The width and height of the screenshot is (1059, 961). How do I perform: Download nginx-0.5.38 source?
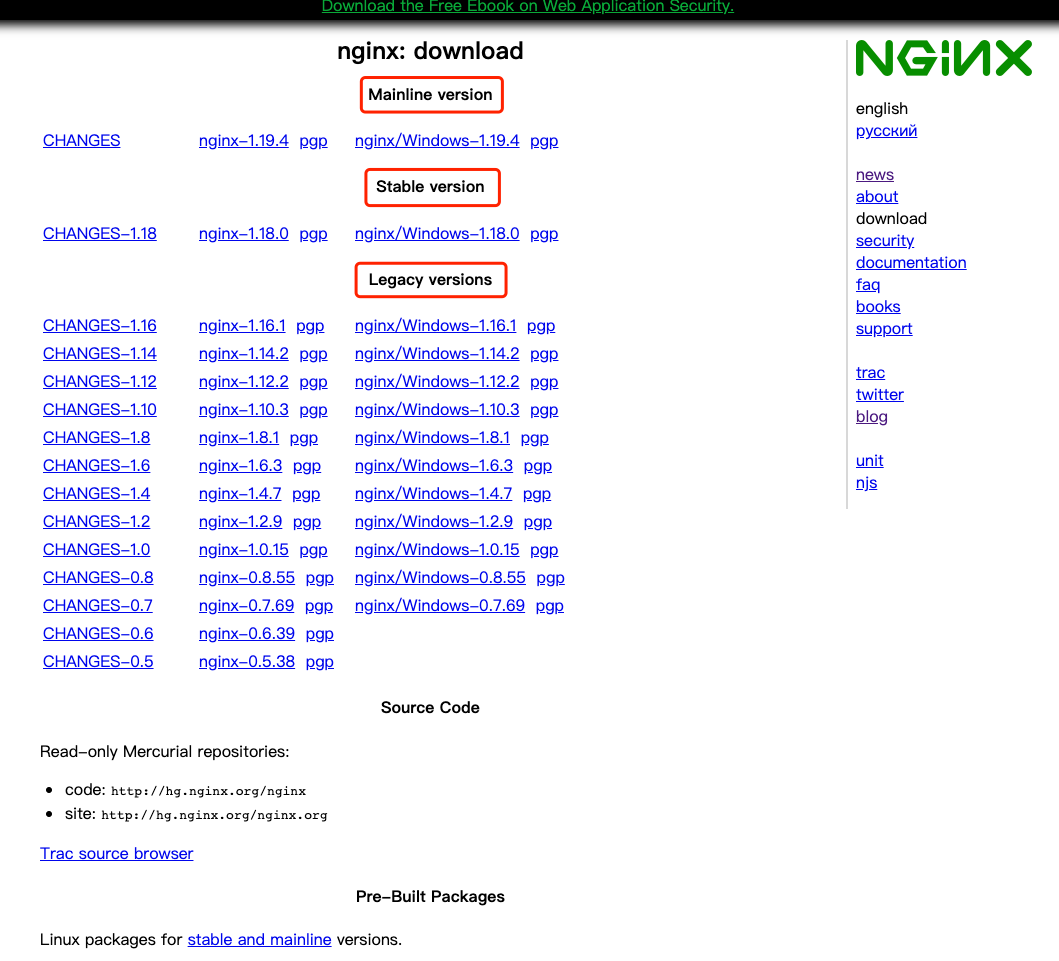click(247, 662)
